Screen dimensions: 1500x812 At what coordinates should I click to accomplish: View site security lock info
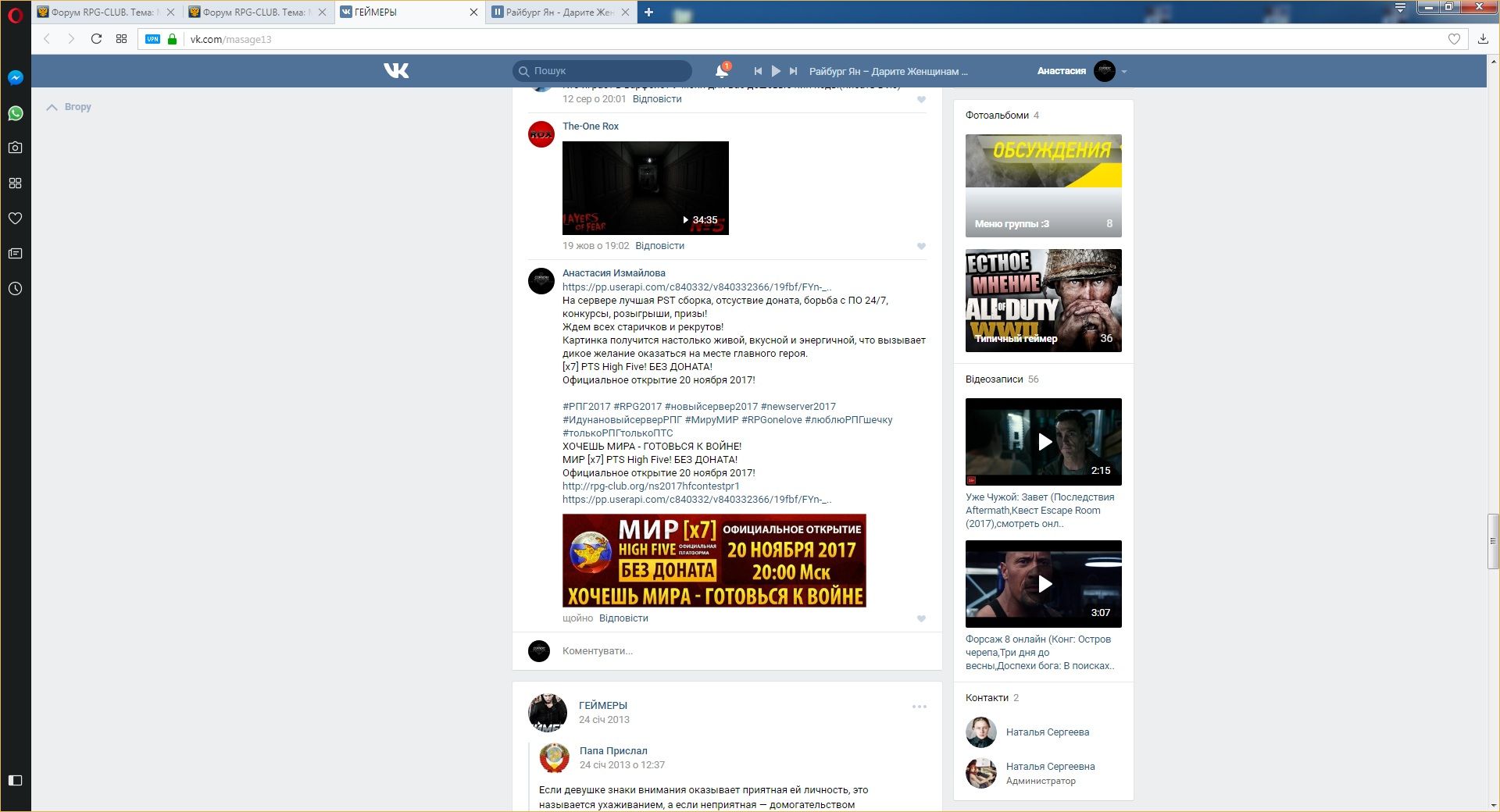[173, 39]
